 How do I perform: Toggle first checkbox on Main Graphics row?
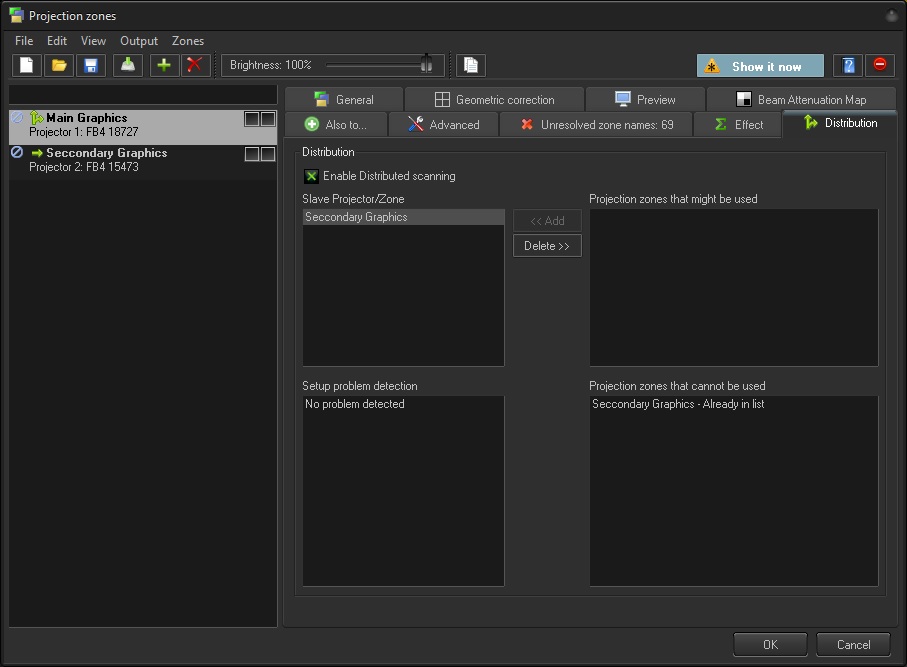252,119
